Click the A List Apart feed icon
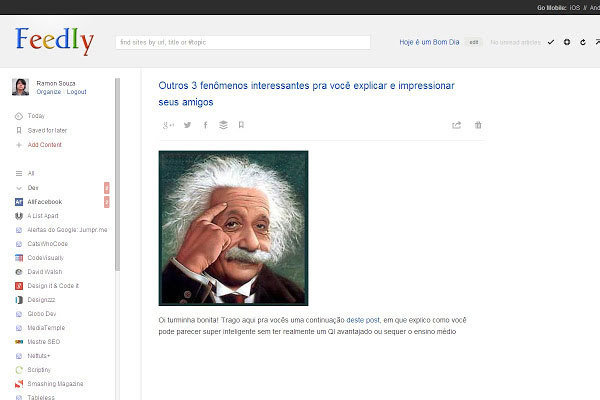This screenshot has width=600, height=400. [18, 216]
